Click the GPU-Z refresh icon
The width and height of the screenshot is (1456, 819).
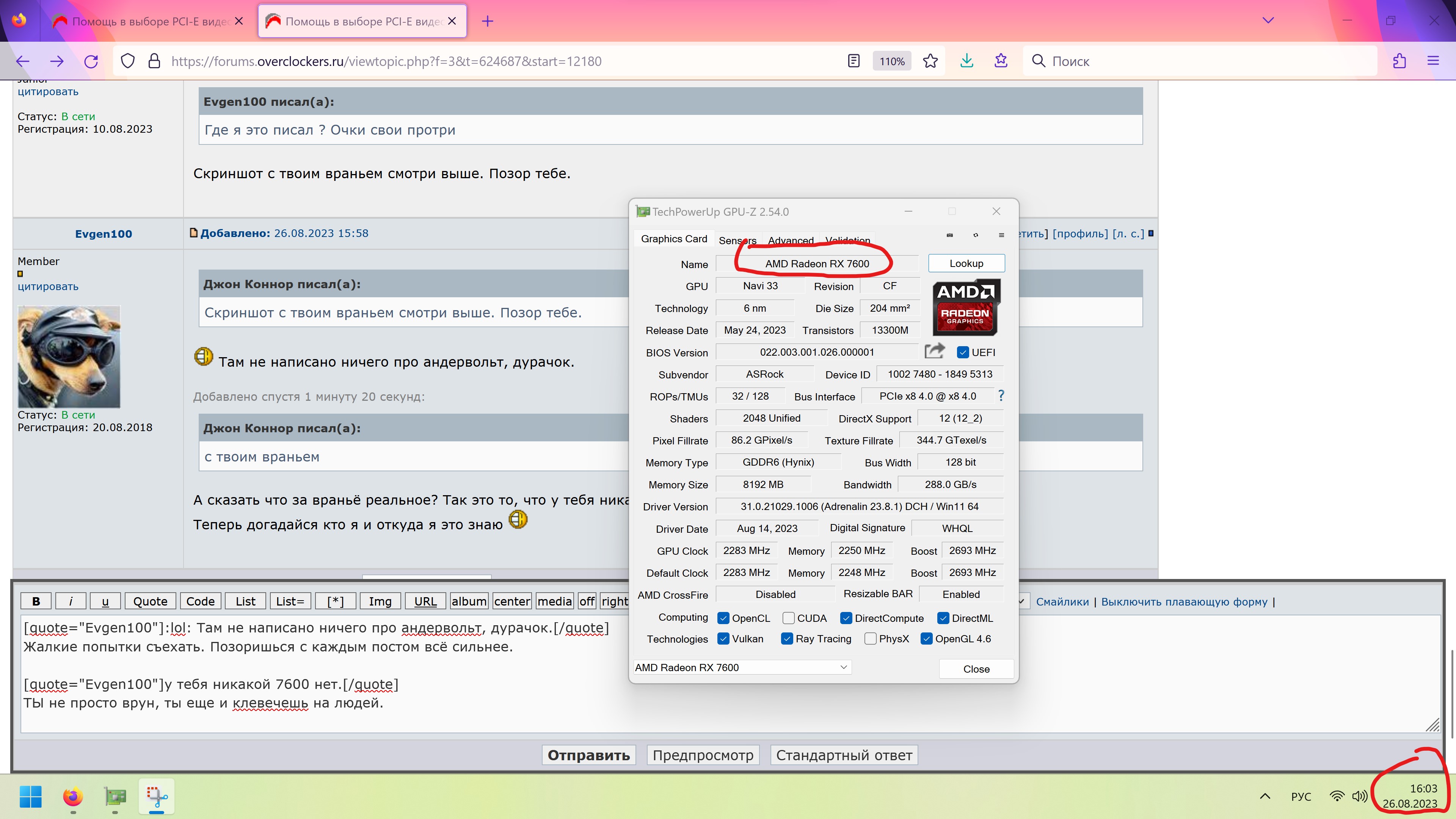click(976, 235)
